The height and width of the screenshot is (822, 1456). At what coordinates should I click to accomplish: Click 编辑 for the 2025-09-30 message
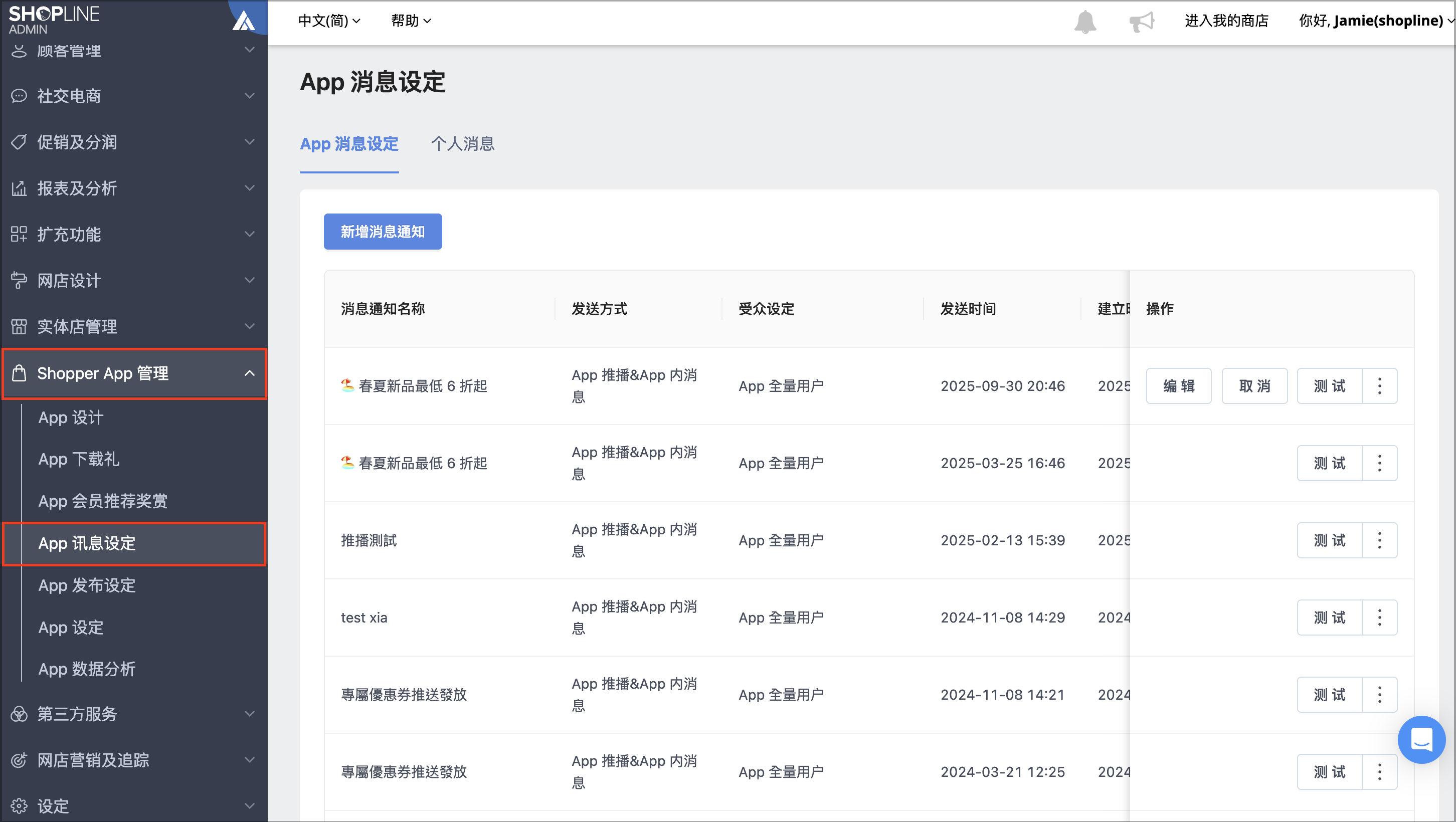point(1178,386)
